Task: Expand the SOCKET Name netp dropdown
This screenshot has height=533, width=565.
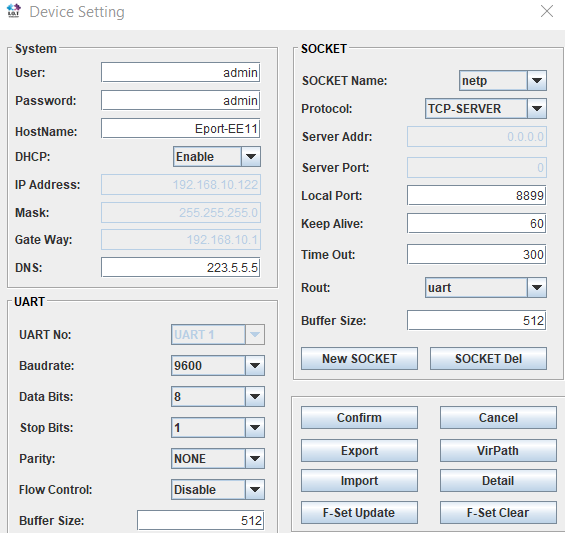Action: [x=503, y=80]
